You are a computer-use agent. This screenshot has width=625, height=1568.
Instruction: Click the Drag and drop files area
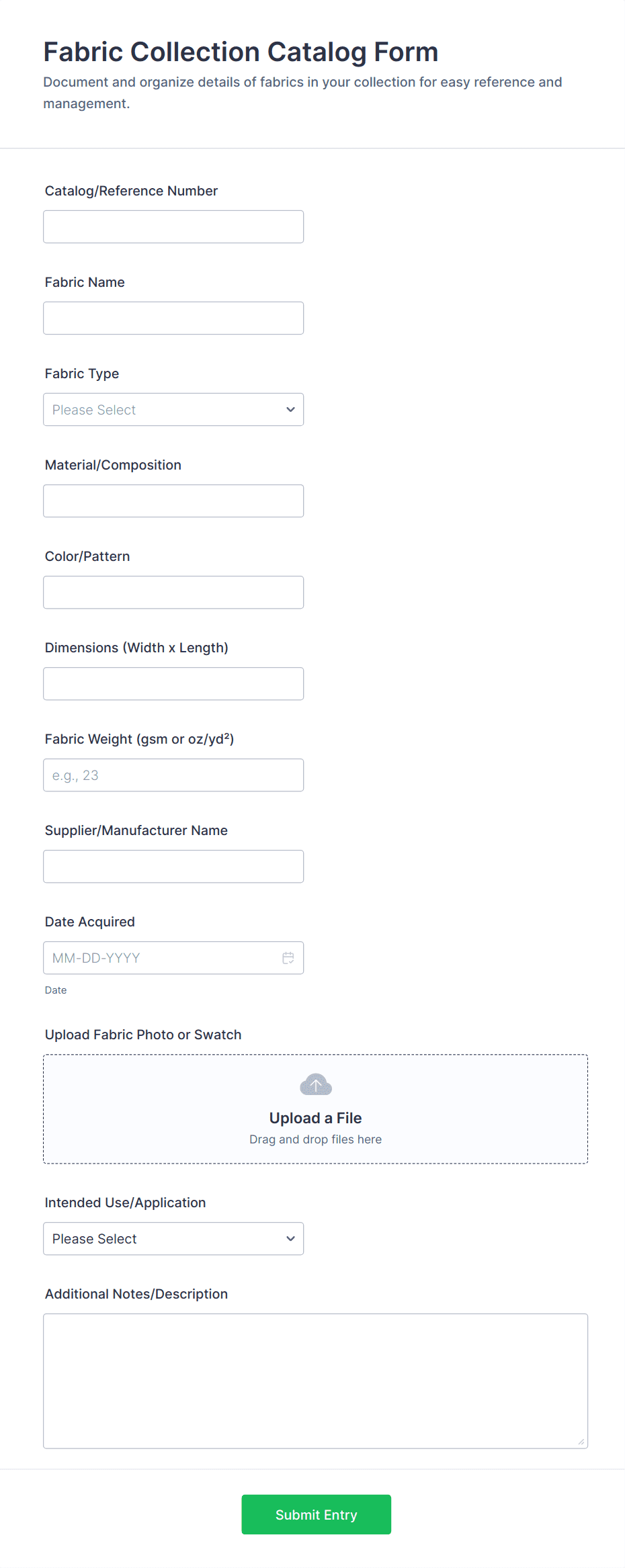click(315, 1139)
